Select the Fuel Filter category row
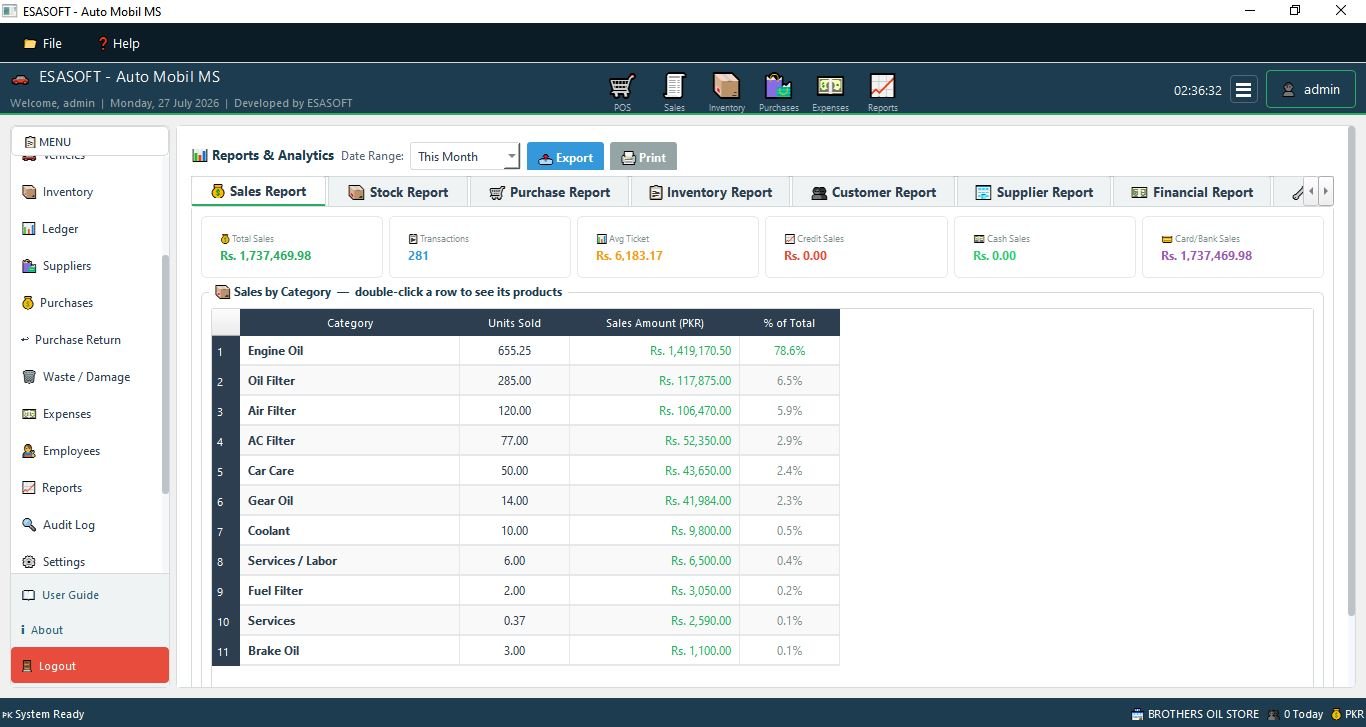The height and width of the screenshot is (727, 1366). coord(526,591)
